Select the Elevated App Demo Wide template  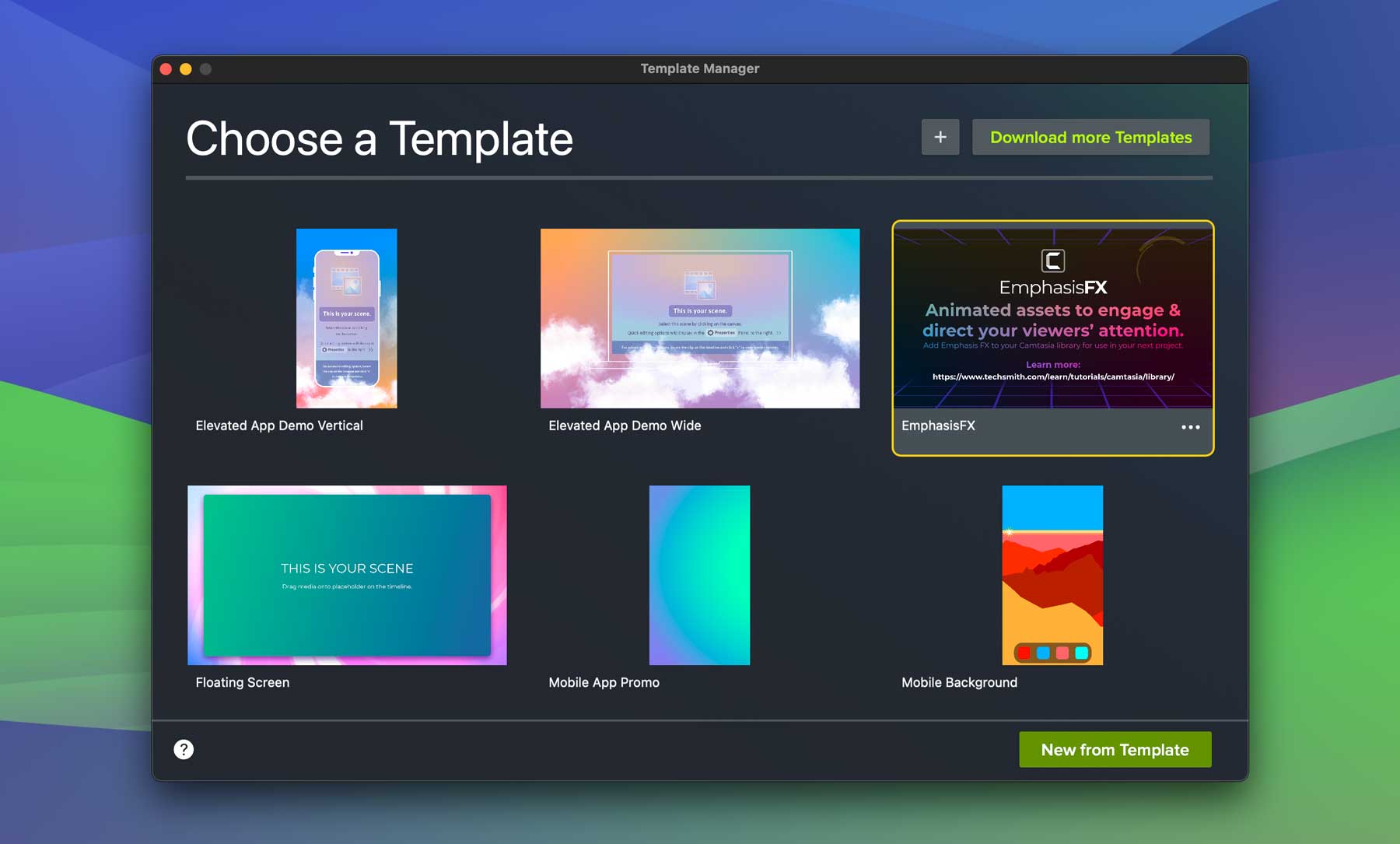point(699,317)
